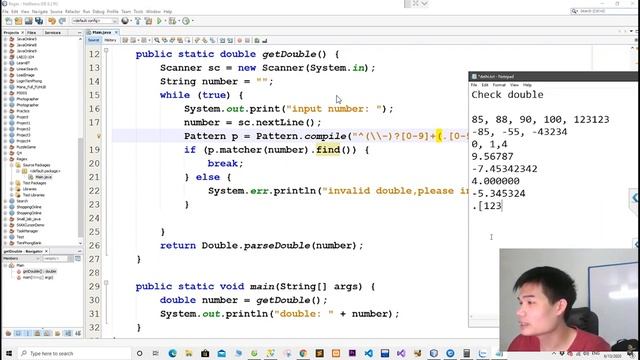Image resolution: width=640 pixels, height=360 pixels.
Task: Select the Source editor view button
Action: coord(93,40)
